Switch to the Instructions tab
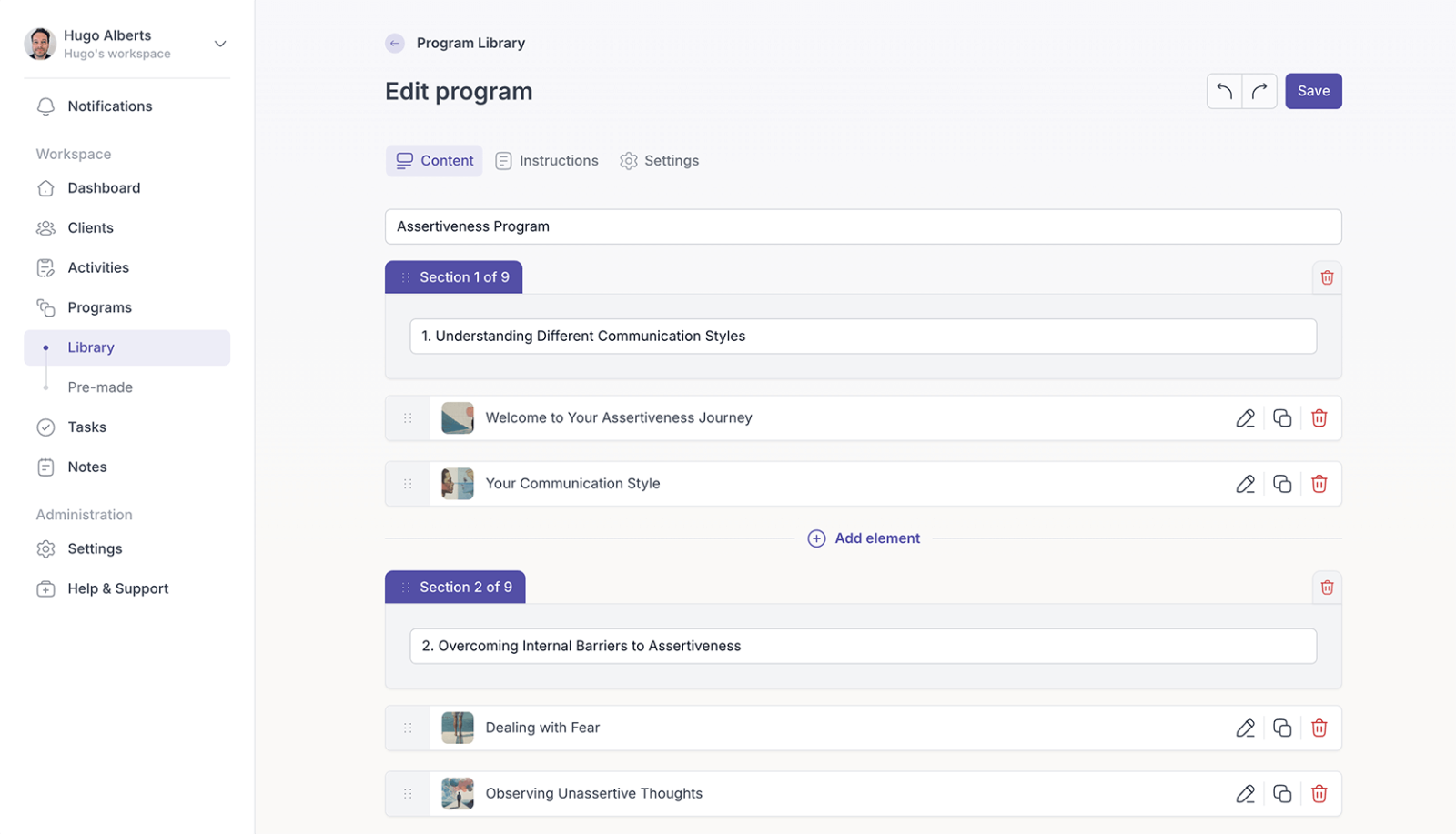 click(x=547, y=161)
